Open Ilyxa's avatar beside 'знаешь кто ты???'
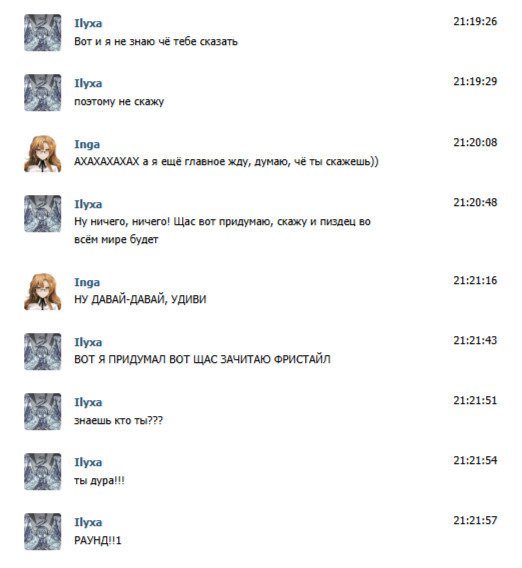 coord(42,412)
